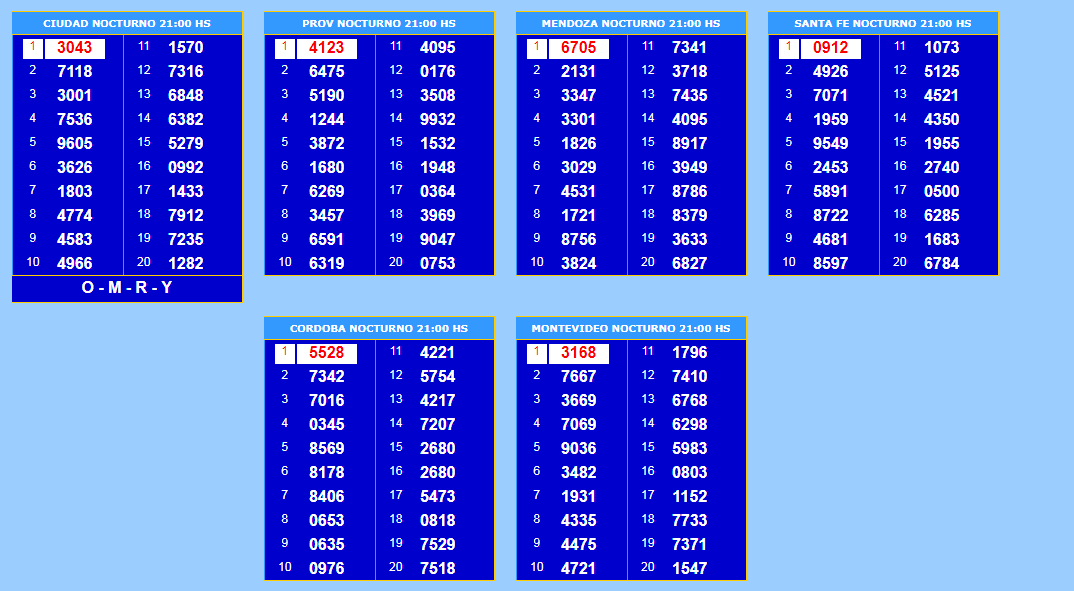Image resolution: width=1074 pixels, height=591 pixels.
Task: Select number 0753 in the Prov table
Action: (438, 264)
